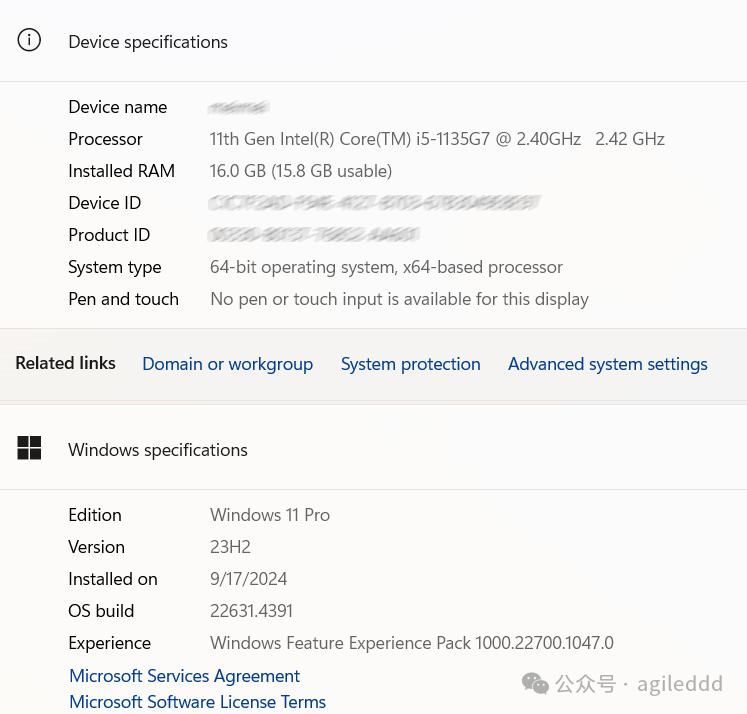The height and width of the screenshot is (714, 747).
Task: Click the Windows specifications heading
Action: [x=158, y=450]
